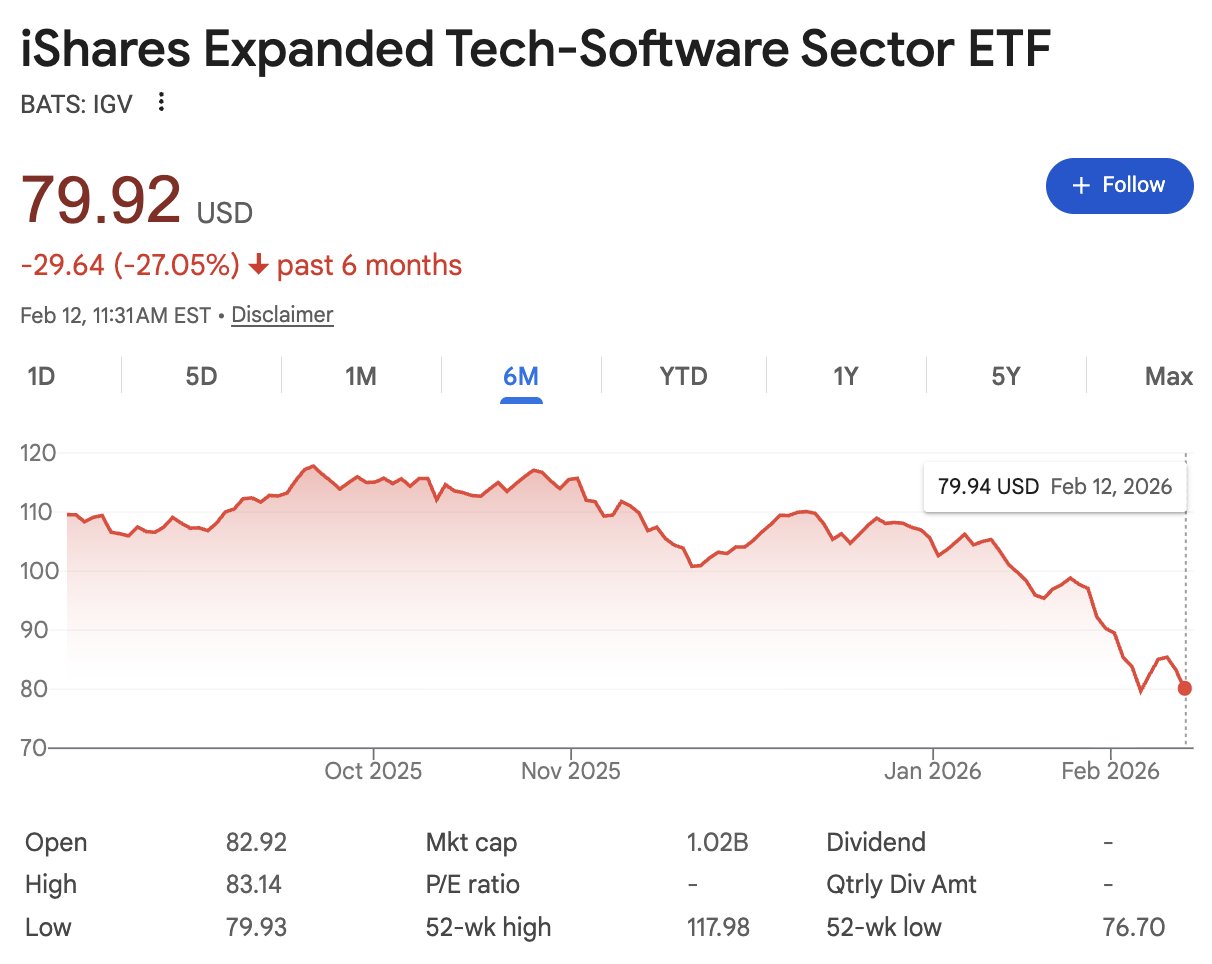
Task: Click the plus icon inside the Follow button
Action: click(x=1081, y=185)
